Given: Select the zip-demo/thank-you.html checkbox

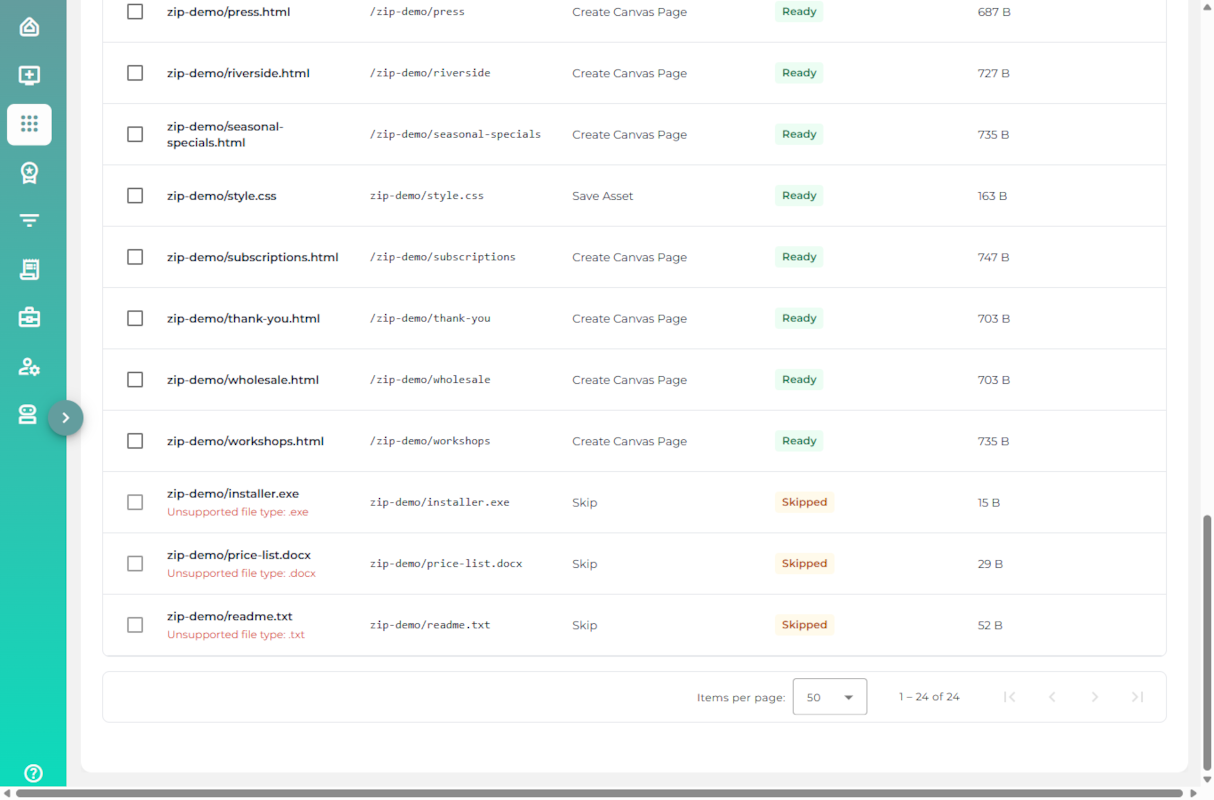Looking at the screenshot, I should [135, 318].
